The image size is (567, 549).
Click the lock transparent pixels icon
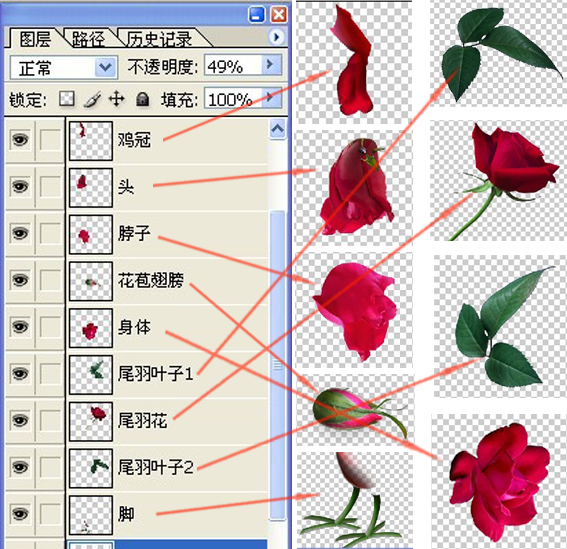pos(67,98)
